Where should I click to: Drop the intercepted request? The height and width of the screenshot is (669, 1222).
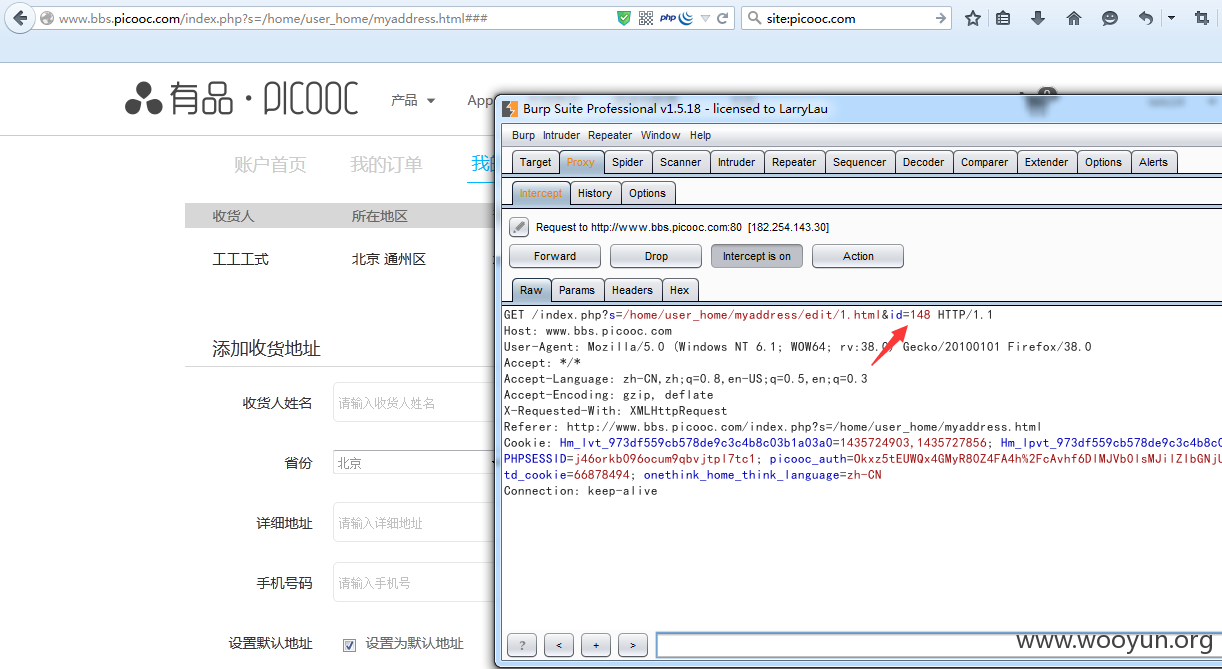[656, 256]
